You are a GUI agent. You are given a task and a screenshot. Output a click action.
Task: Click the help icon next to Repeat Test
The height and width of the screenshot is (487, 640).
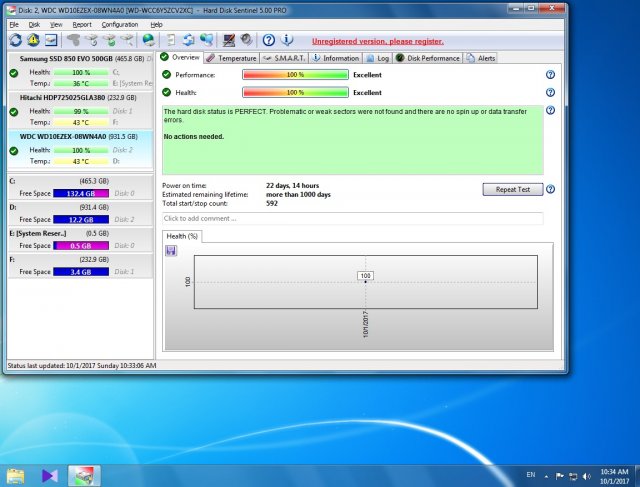(x=551, y=189)
